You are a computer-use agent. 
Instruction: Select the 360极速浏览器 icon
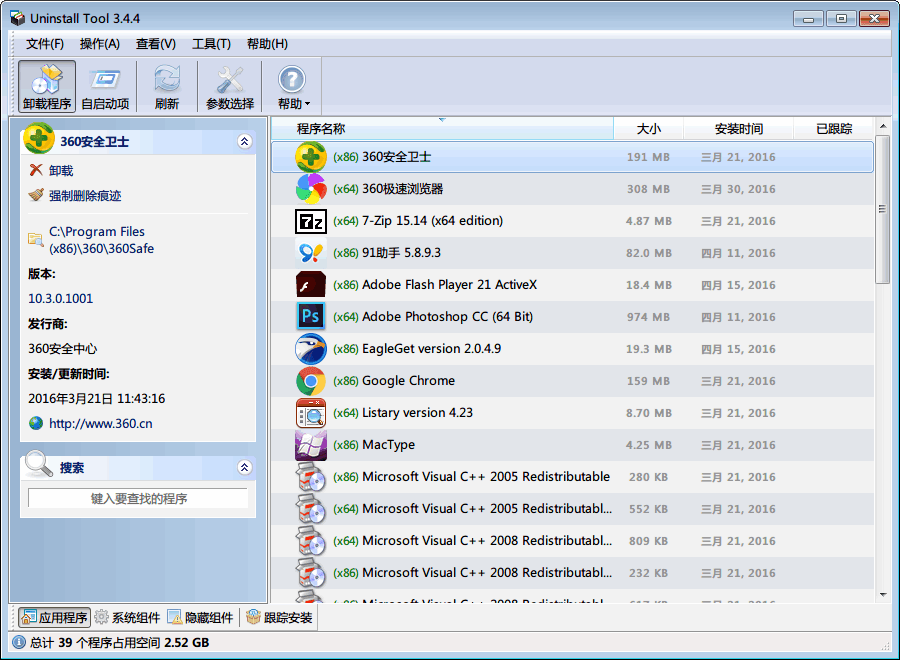pos(311,189)
